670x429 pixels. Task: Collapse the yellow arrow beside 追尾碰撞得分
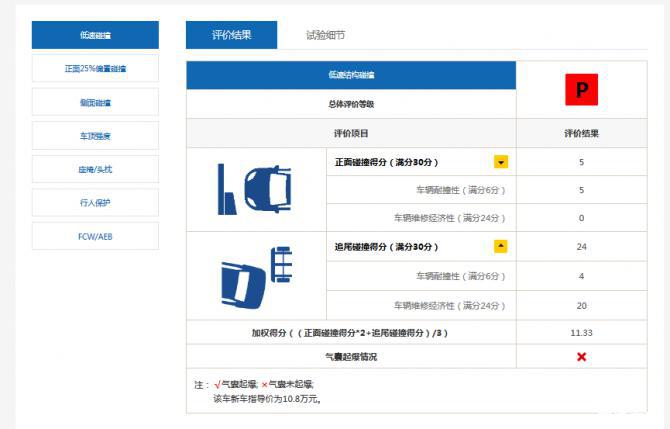coord(501,247)
